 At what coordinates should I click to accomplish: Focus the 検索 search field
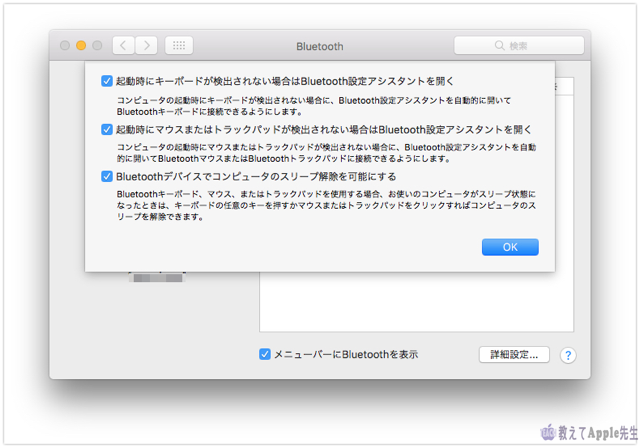519,45
